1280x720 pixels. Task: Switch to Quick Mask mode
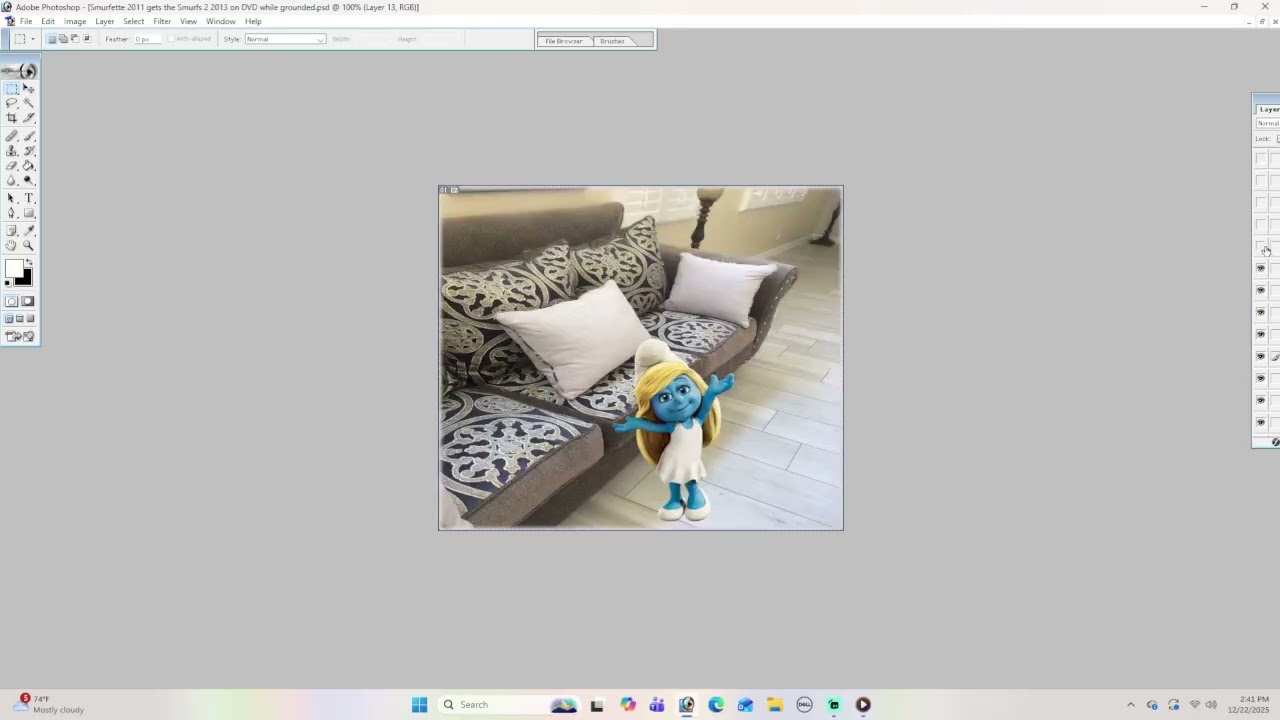pyautogui.click(x=28, y=301)
